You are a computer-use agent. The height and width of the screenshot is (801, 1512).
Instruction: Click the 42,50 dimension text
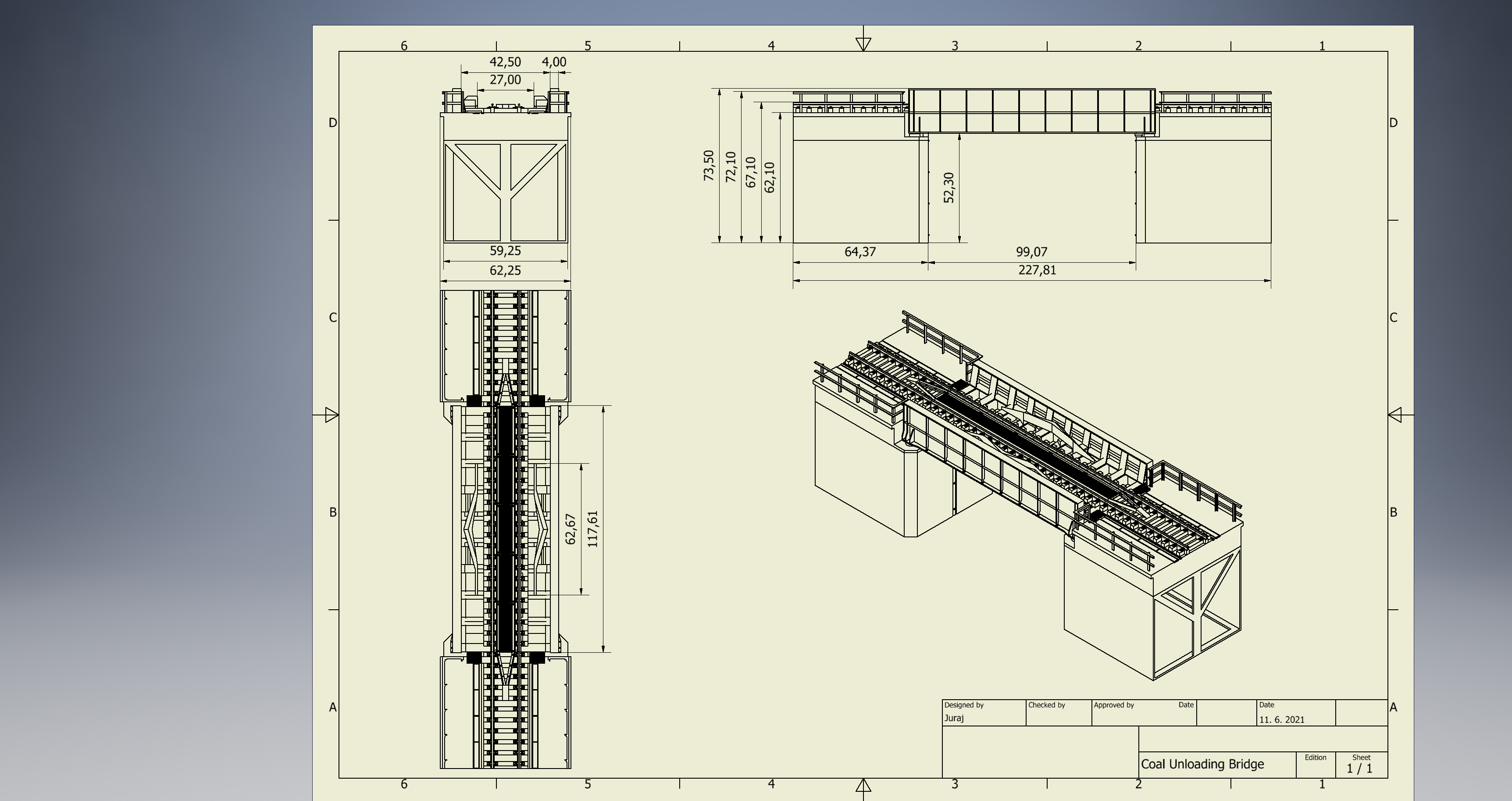[505, 62]
